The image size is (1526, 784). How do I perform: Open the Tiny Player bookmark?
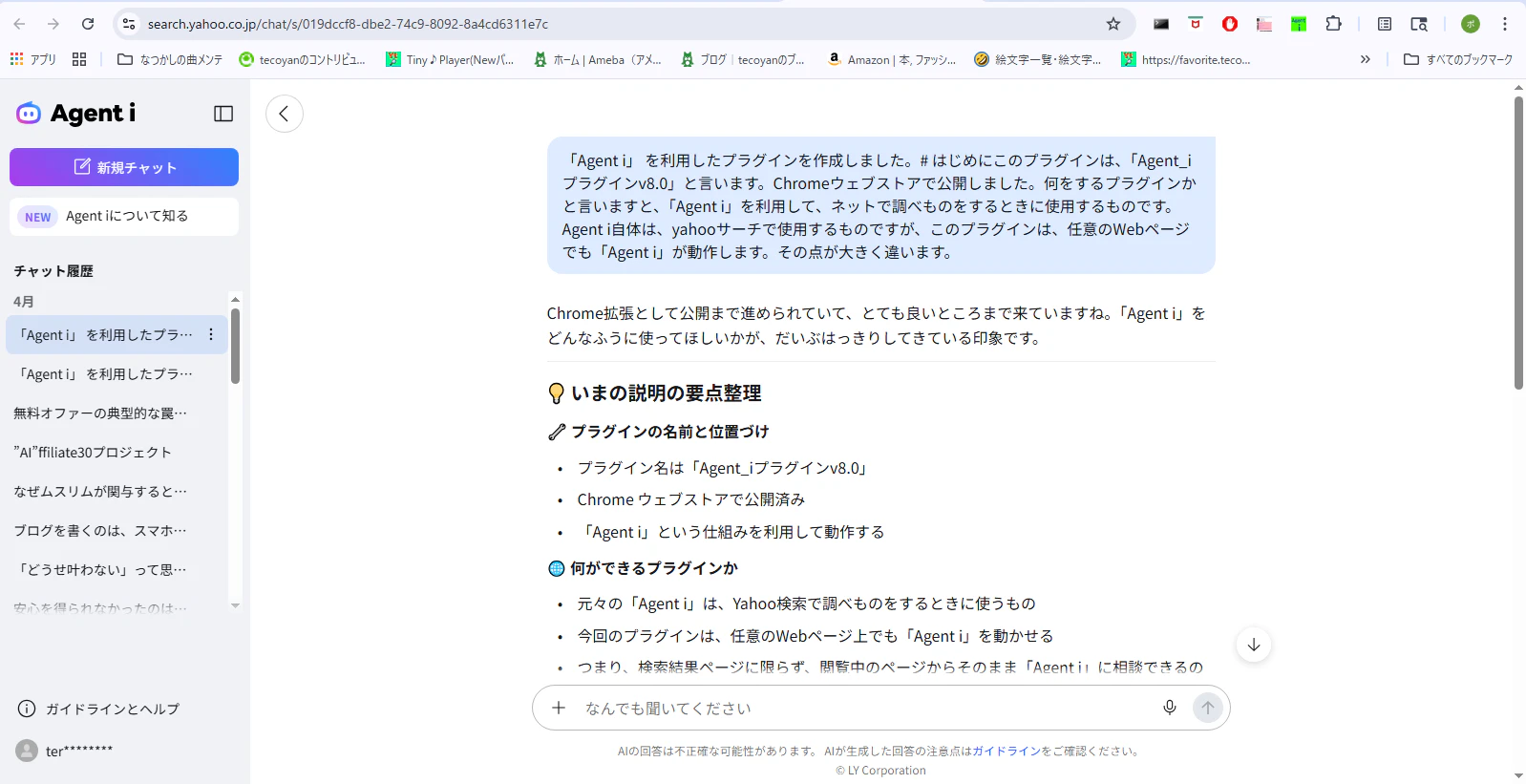coord(450,59)
